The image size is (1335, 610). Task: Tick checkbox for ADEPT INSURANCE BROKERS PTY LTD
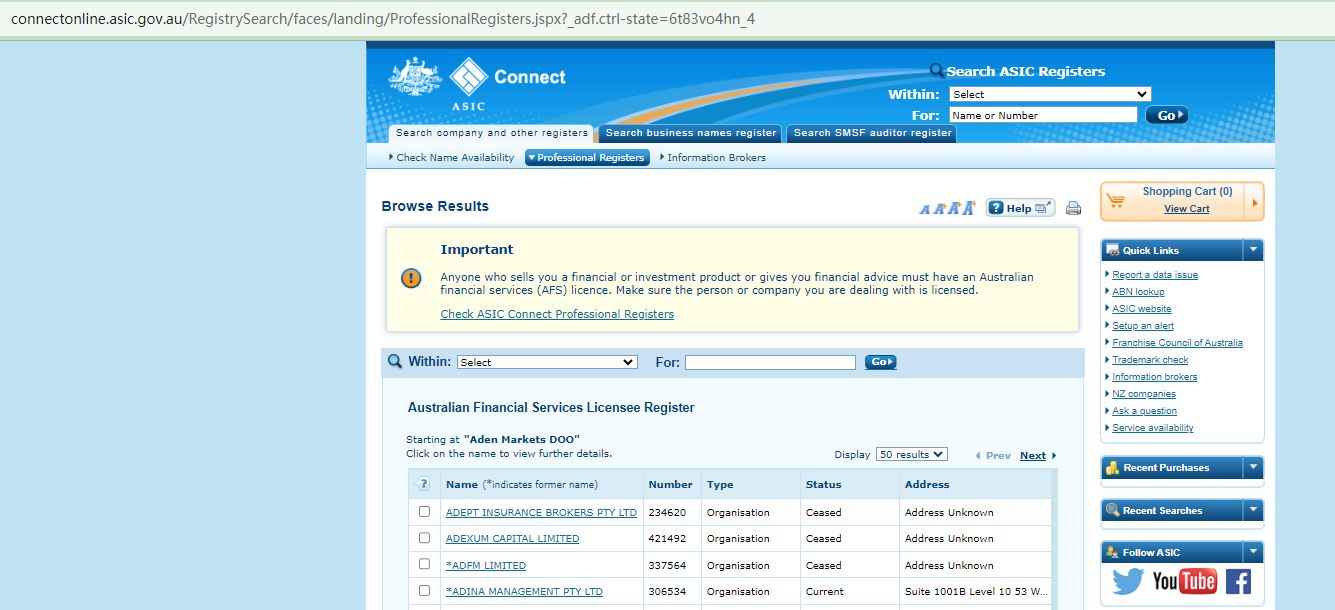[x=424, y=511]
